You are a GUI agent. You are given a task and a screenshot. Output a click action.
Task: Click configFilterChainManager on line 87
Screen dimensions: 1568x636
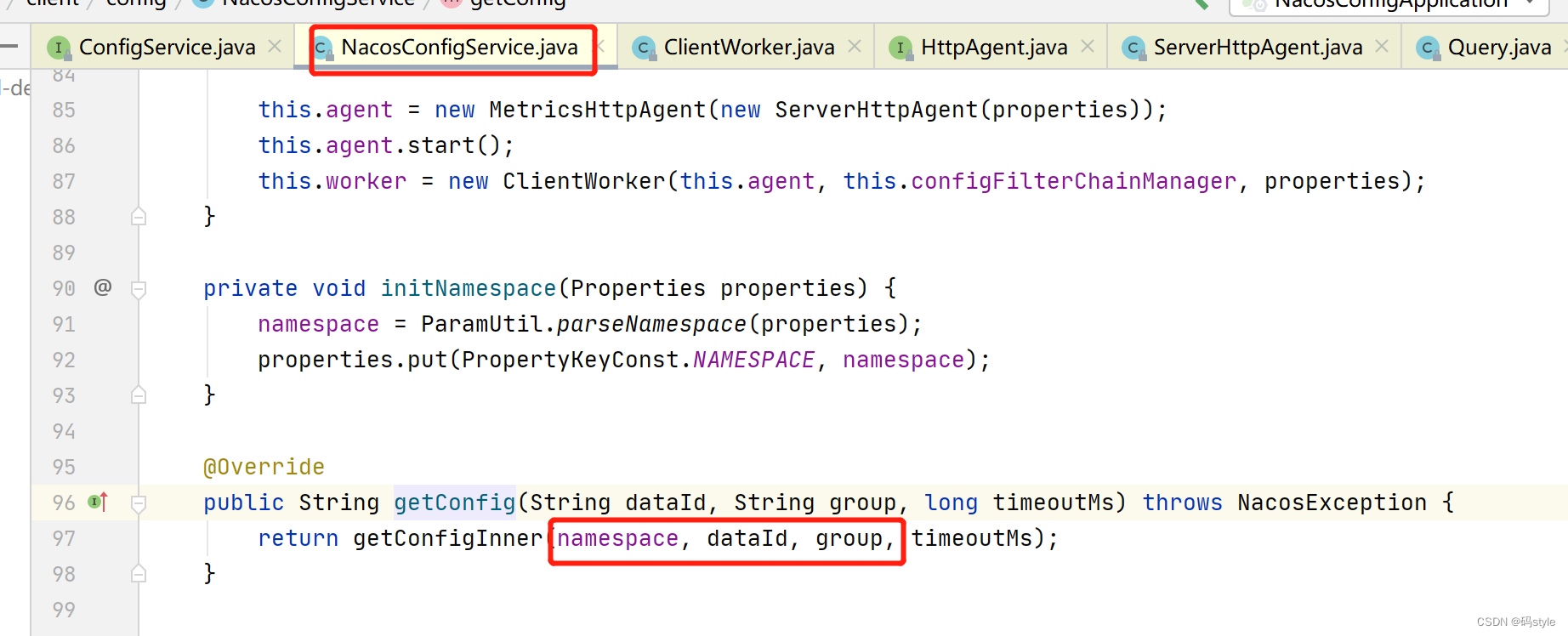(x=1073, y=181)
